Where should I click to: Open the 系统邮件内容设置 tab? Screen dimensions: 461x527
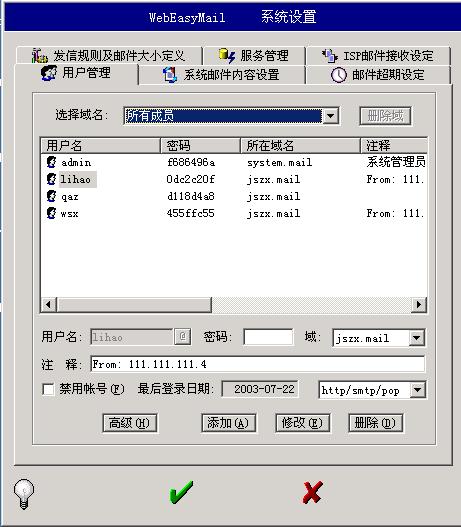222,75
